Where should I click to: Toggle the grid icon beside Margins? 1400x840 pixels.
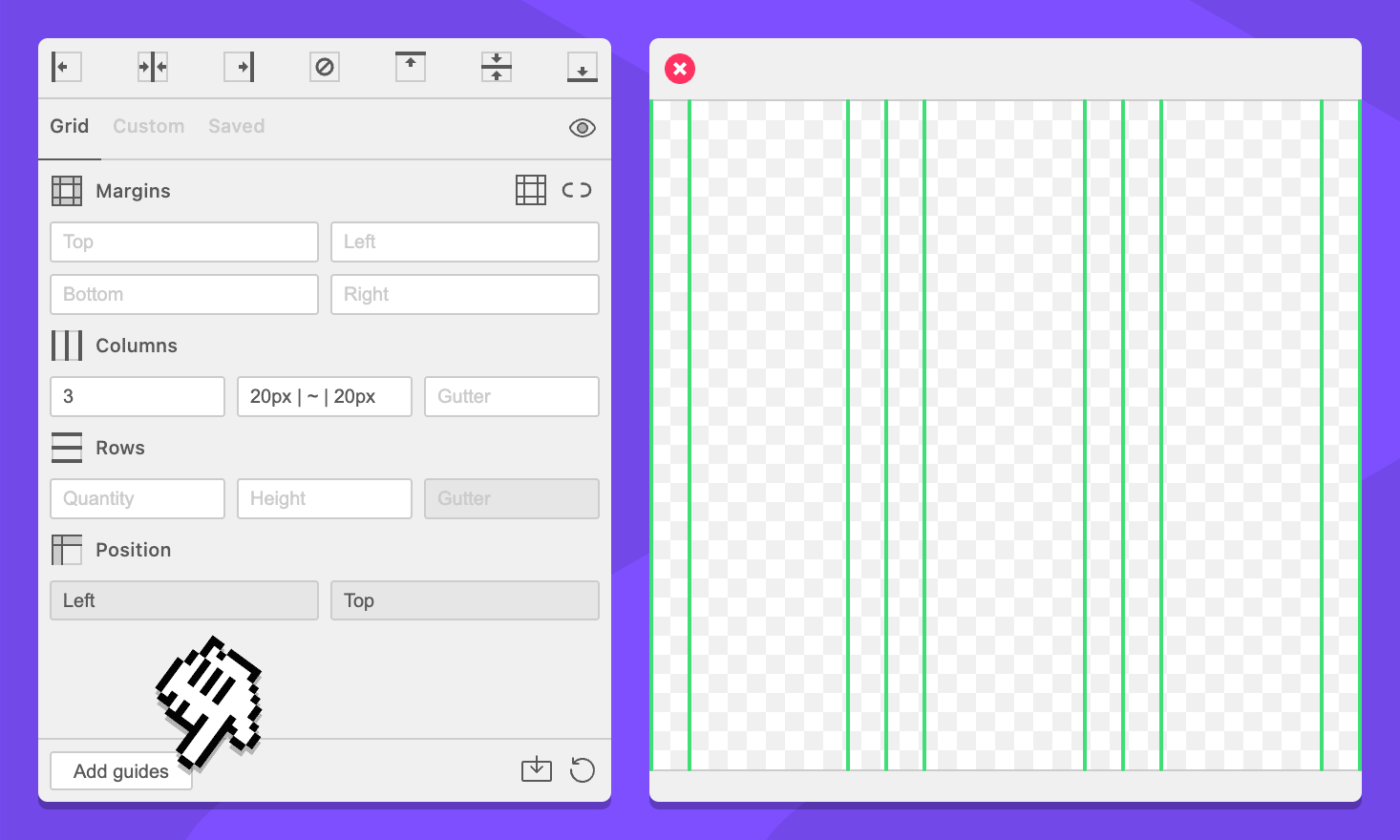[x=531, y=190]
